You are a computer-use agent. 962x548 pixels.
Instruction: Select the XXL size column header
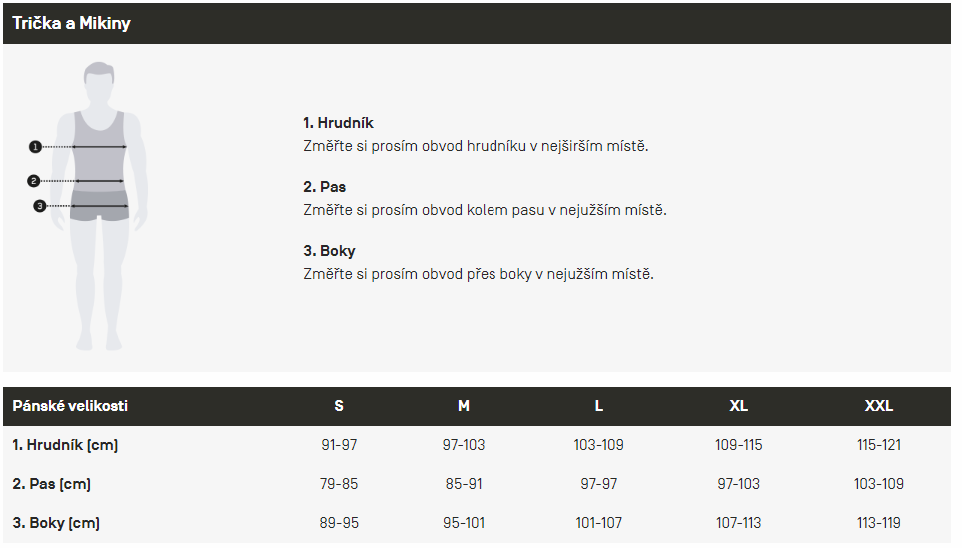(x=879, y=406)
